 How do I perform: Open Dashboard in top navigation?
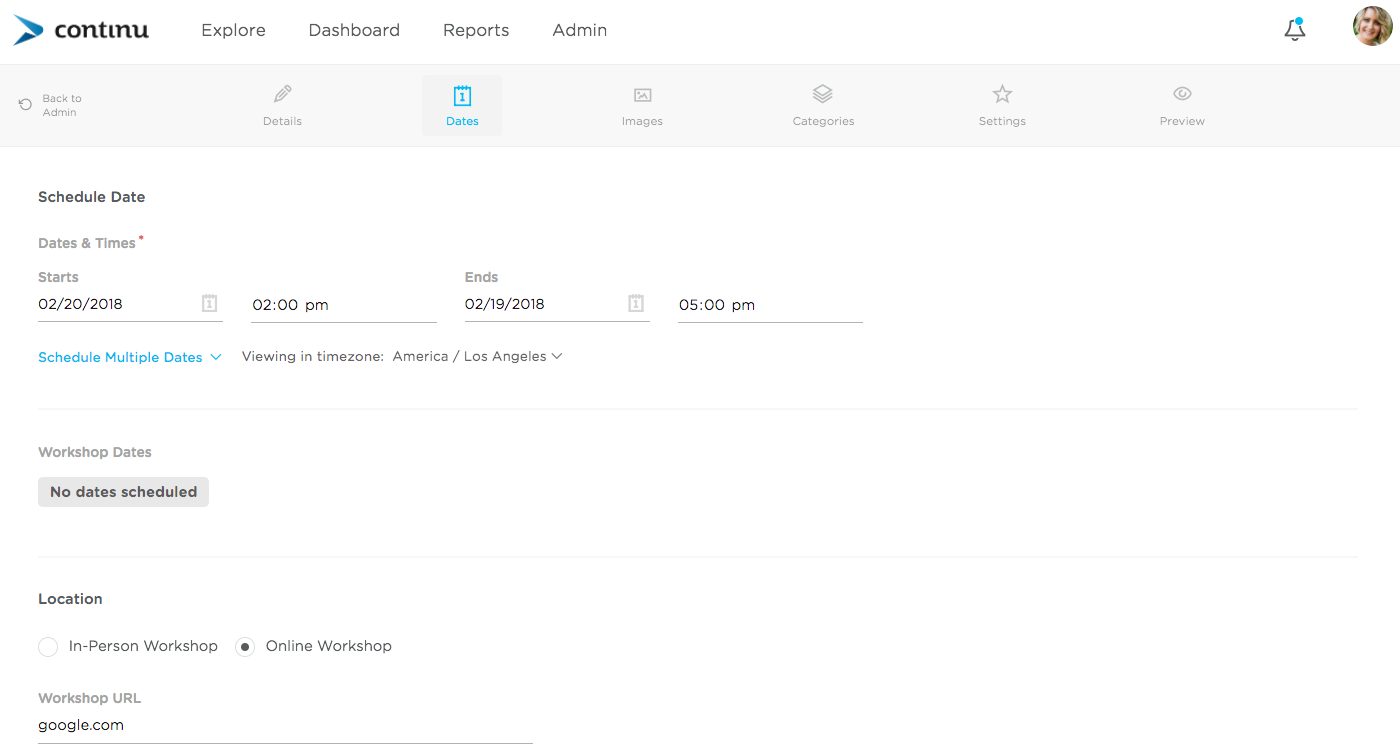pos(354,30)
